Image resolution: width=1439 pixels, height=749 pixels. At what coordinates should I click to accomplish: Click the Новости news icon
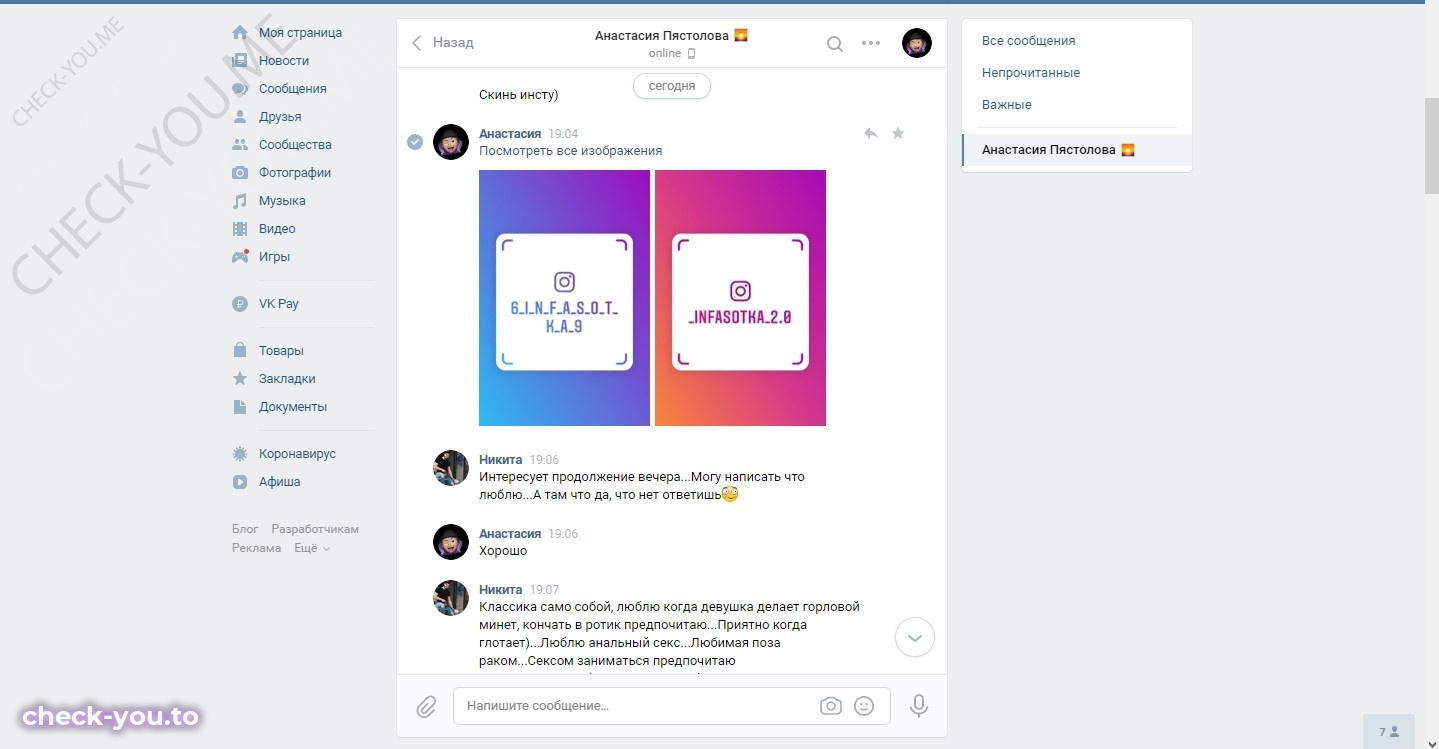[240, 61]
